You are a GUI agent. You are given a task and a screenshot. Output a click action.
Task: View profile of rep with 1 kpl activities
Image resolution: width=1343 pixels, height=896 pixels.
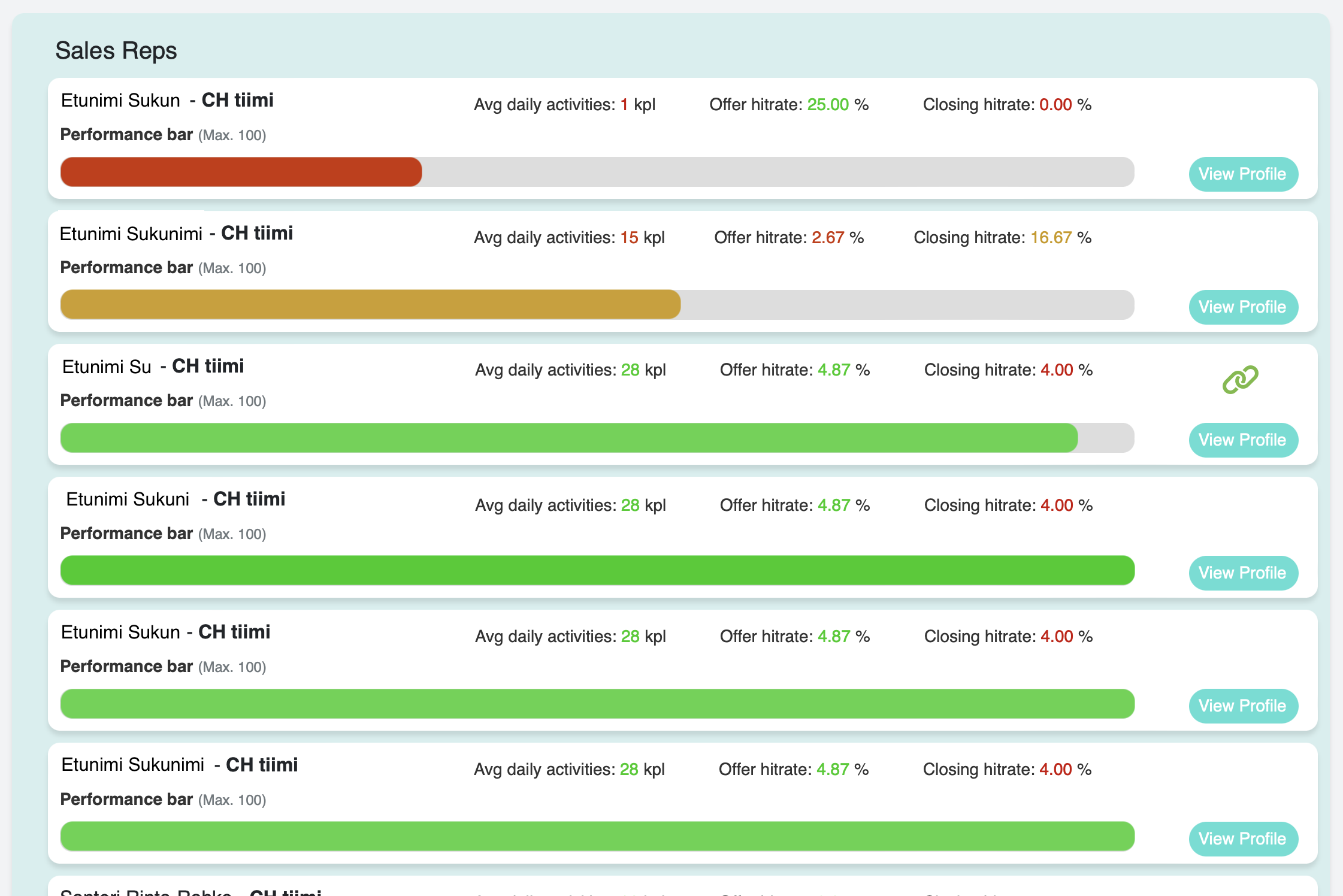[x=1243, y=174]
